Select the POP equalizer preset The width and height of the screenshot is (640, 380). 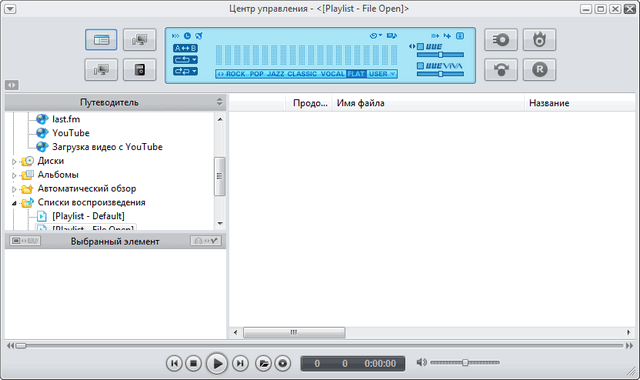point(257,74)
